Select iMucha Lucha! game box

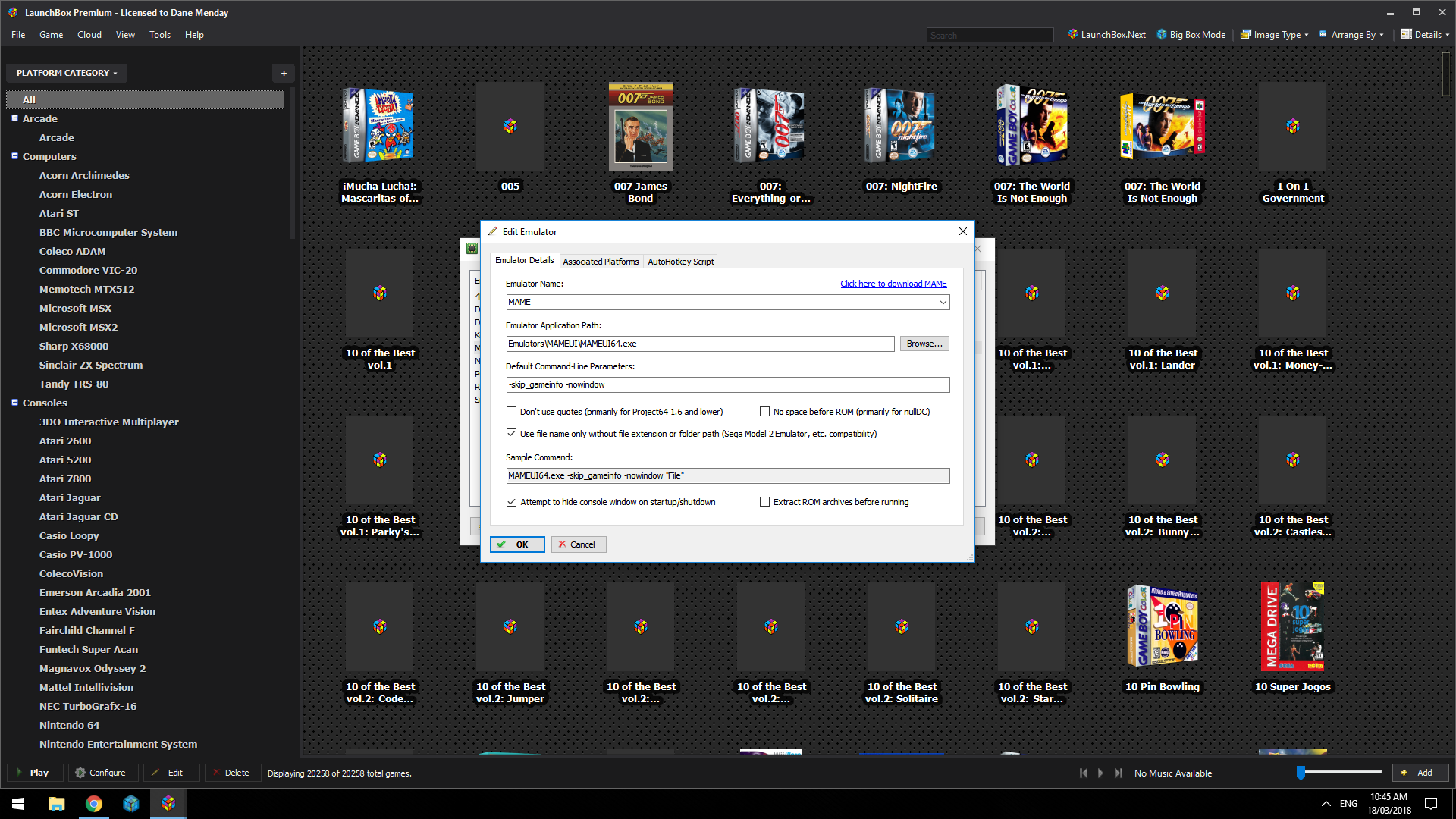tap(379, 125)
